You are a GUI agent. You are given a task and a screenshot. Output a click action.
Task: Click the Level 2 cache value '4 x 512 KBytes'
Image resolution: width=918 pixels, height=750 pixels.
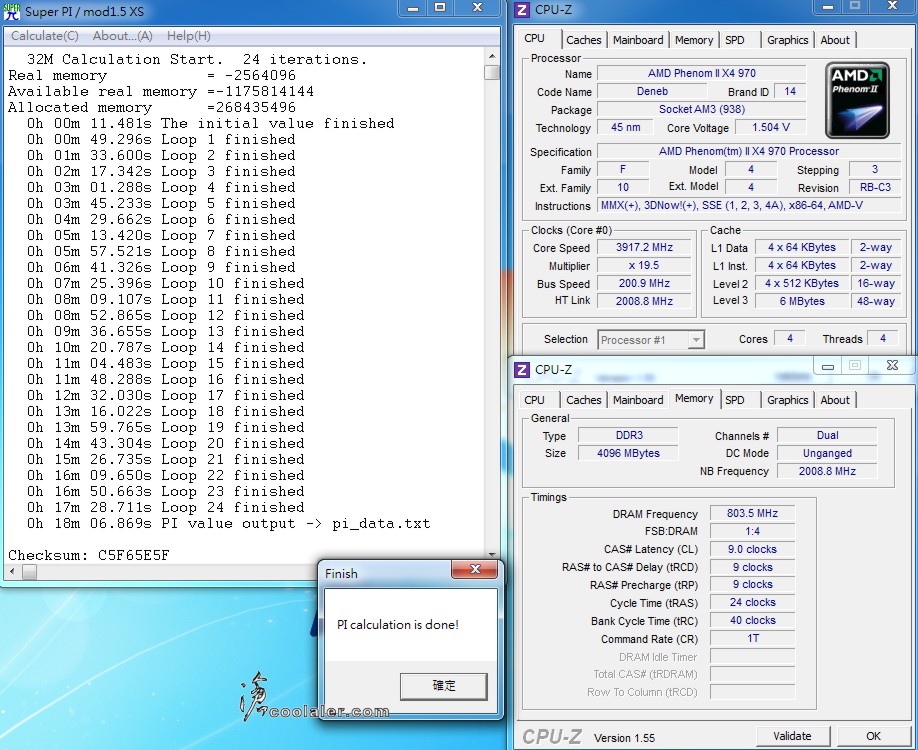pyautogui.click(x=801, y=283)
